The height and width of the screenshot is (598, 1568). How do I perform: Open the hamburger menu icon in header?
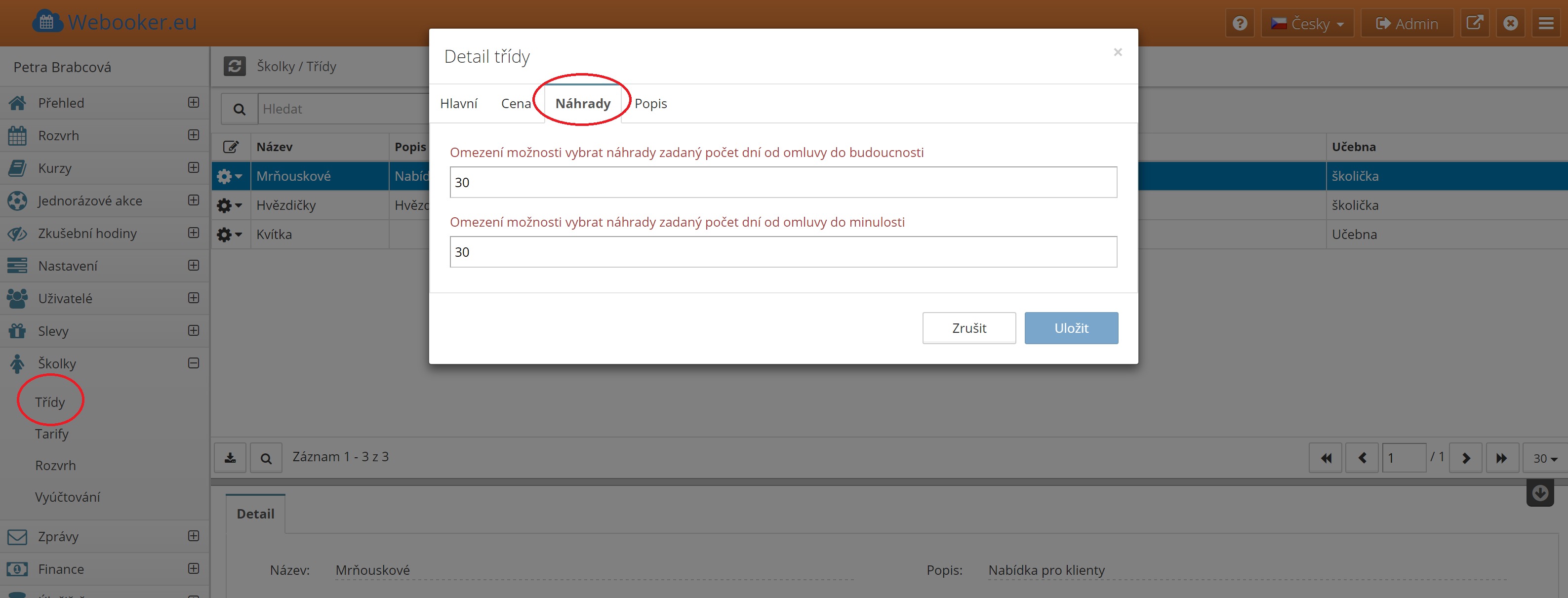1545,23
